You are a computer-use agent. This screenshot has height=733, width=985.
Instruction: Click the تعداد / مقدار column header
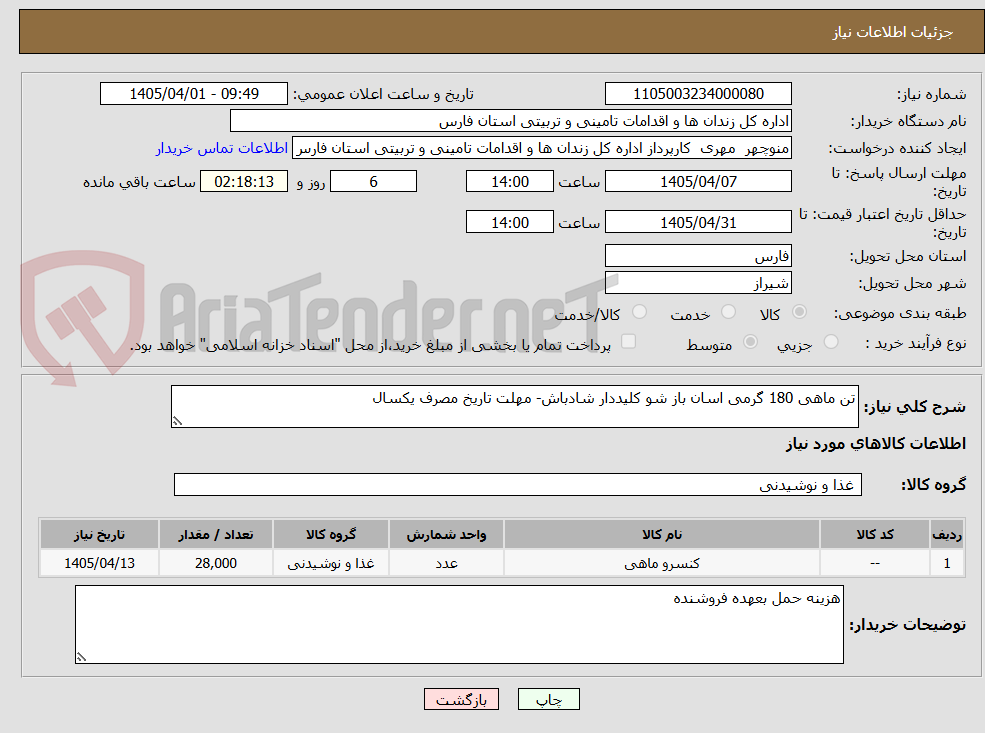[215, 535]
